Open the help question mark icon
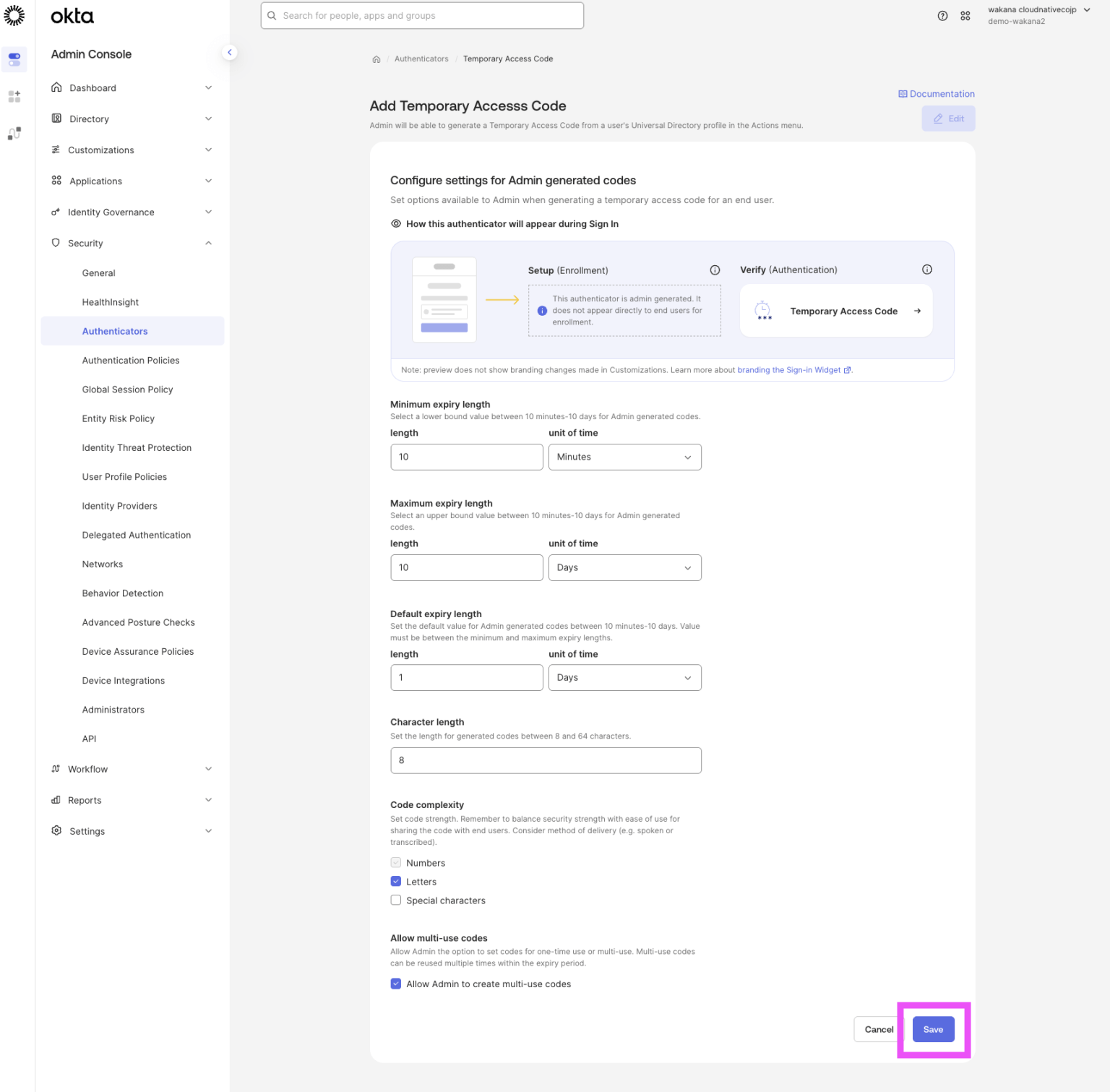The width and height of the screenshot is (1110, 1092). tap(942, 15)
